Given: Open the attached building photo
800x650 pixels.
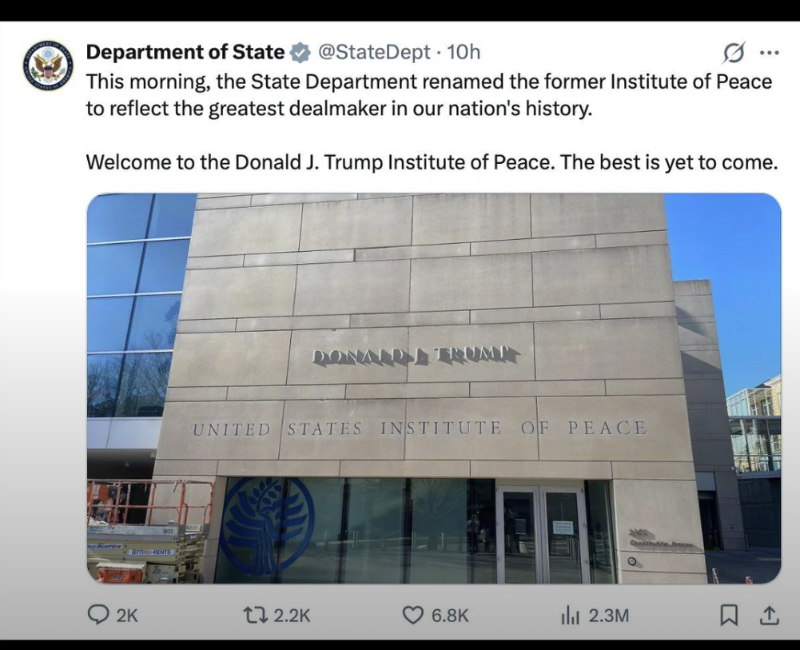Looking at the screenshot, I should (x=433, y=388).
